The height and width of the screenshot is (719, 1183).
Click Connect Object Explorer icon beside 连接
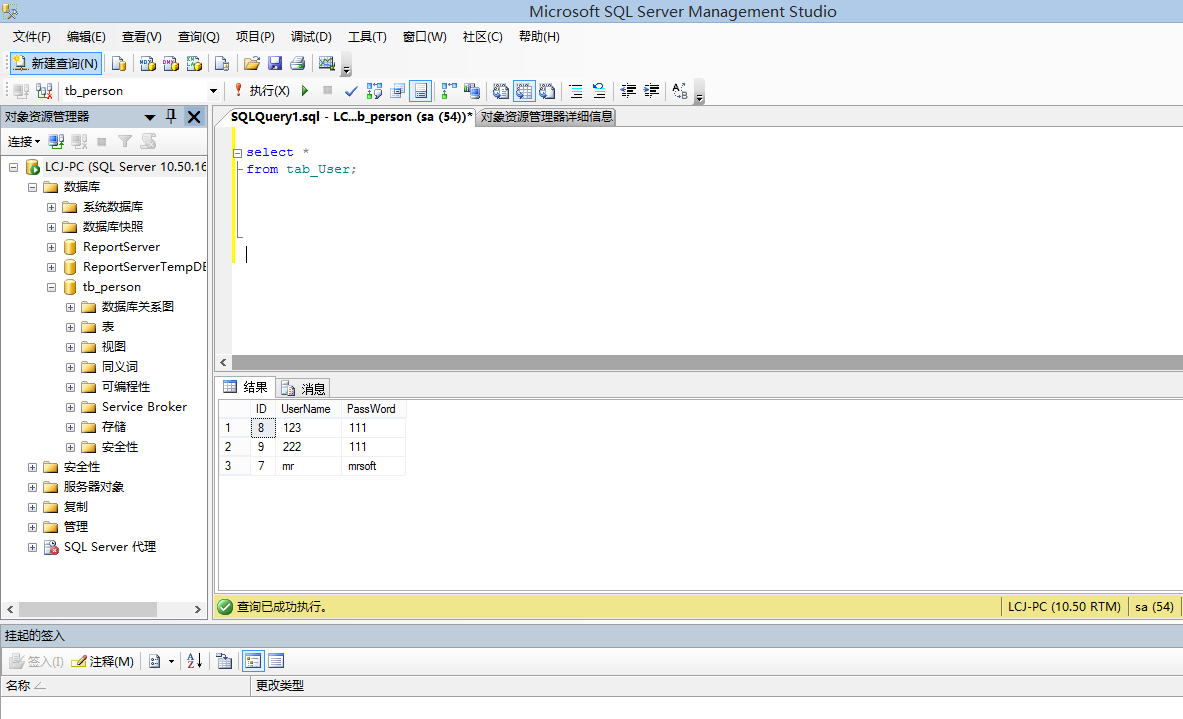56,141
